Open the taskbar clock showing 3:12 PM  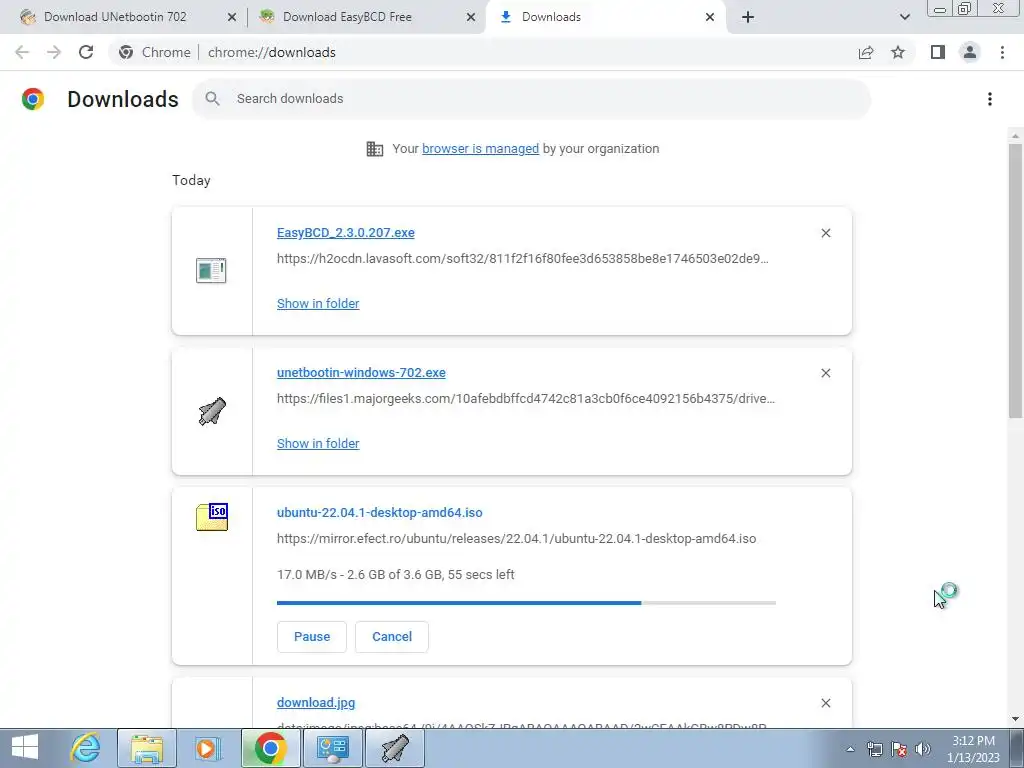coord(973,749)
